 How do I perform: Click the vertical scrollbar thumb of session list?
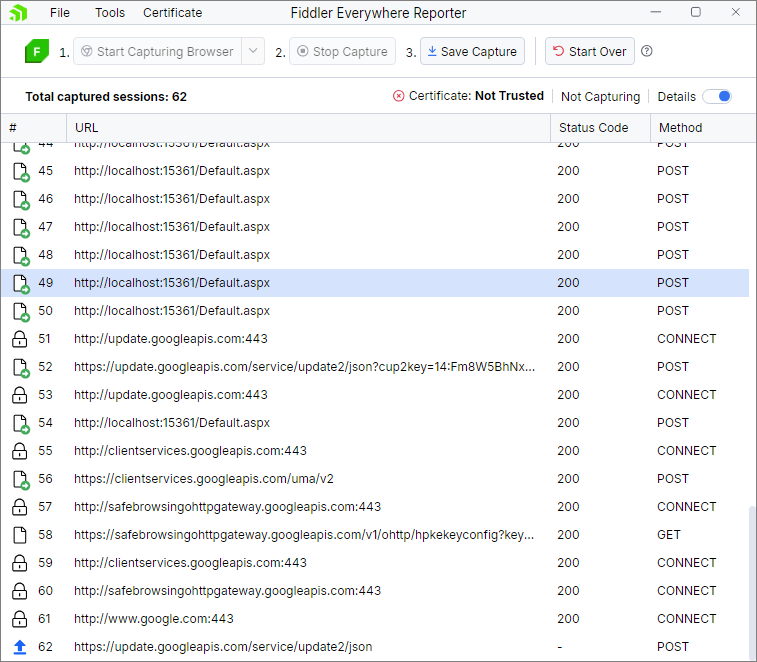tap(752, 582)
